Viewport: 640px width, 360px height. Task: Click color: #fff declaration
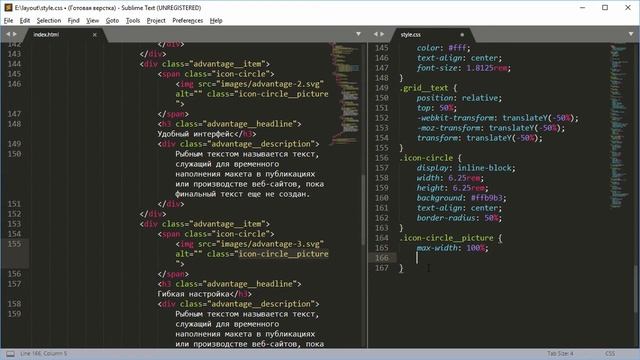tap(444, 48)
